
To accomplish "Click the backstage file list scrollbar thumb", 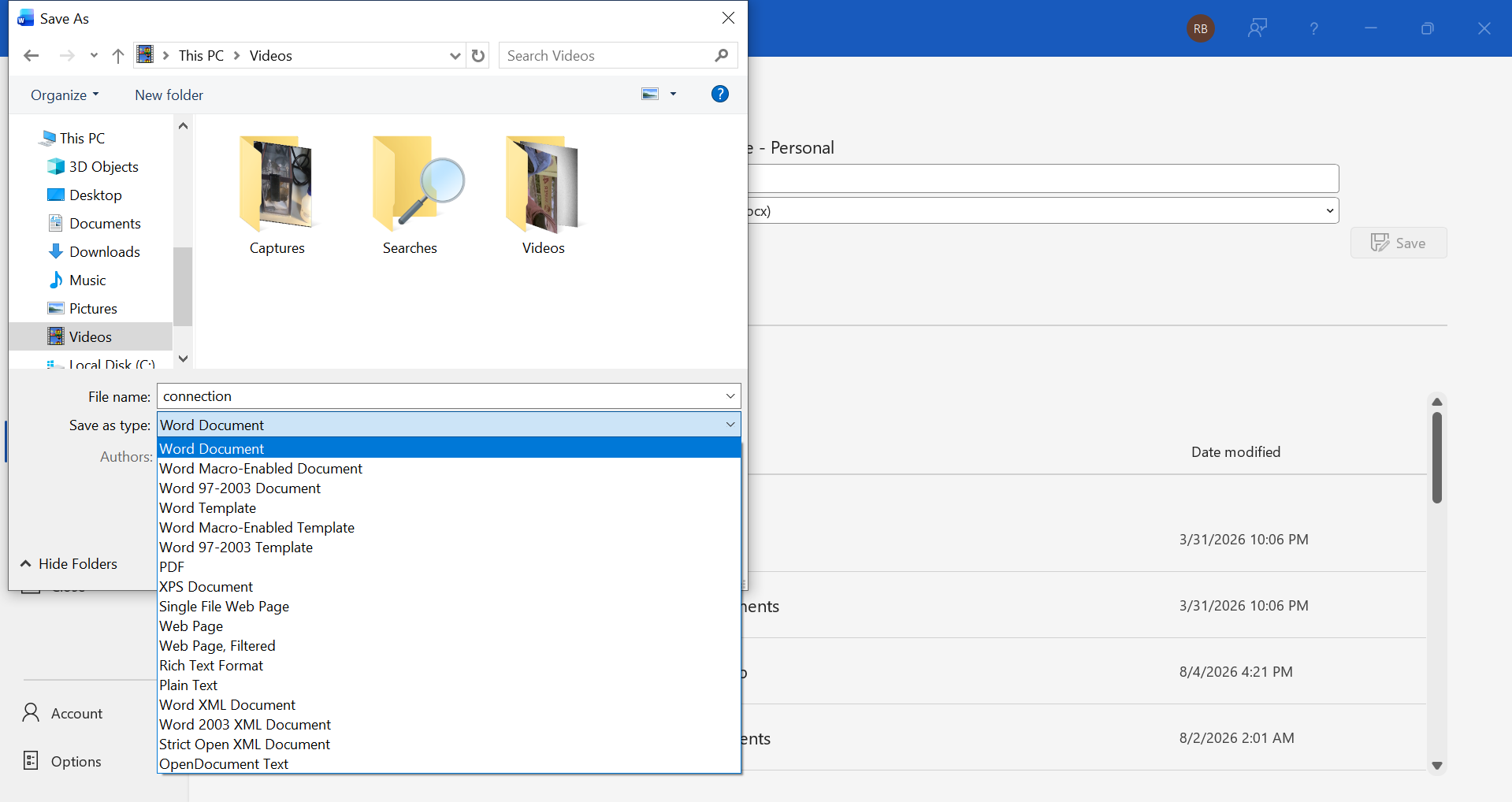I will [x=1437, y=457].
